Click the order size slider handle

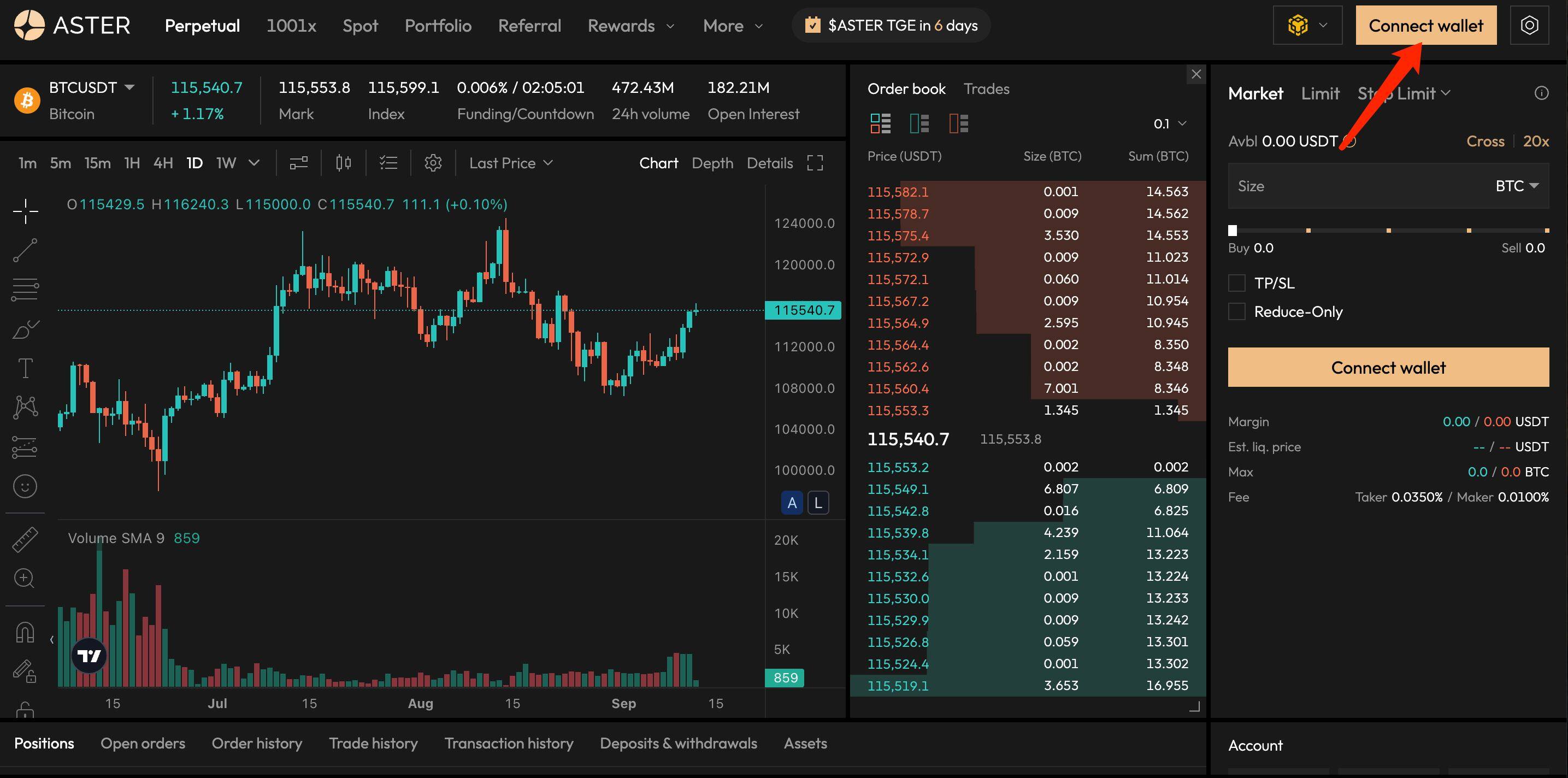pos(1233,230)
